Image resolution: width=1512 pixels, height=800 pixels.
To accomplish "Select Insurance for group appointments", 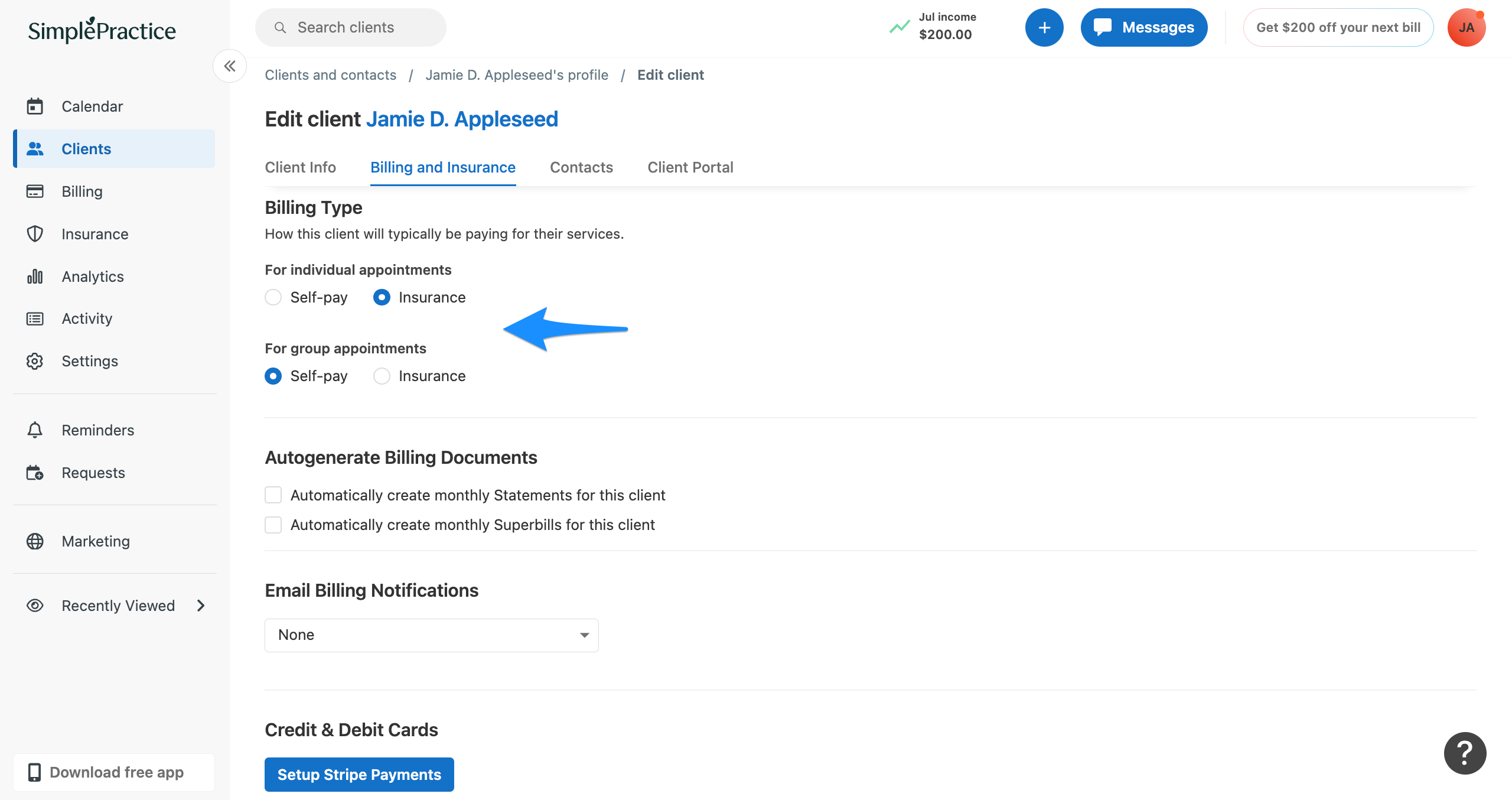I will (382, 376).
